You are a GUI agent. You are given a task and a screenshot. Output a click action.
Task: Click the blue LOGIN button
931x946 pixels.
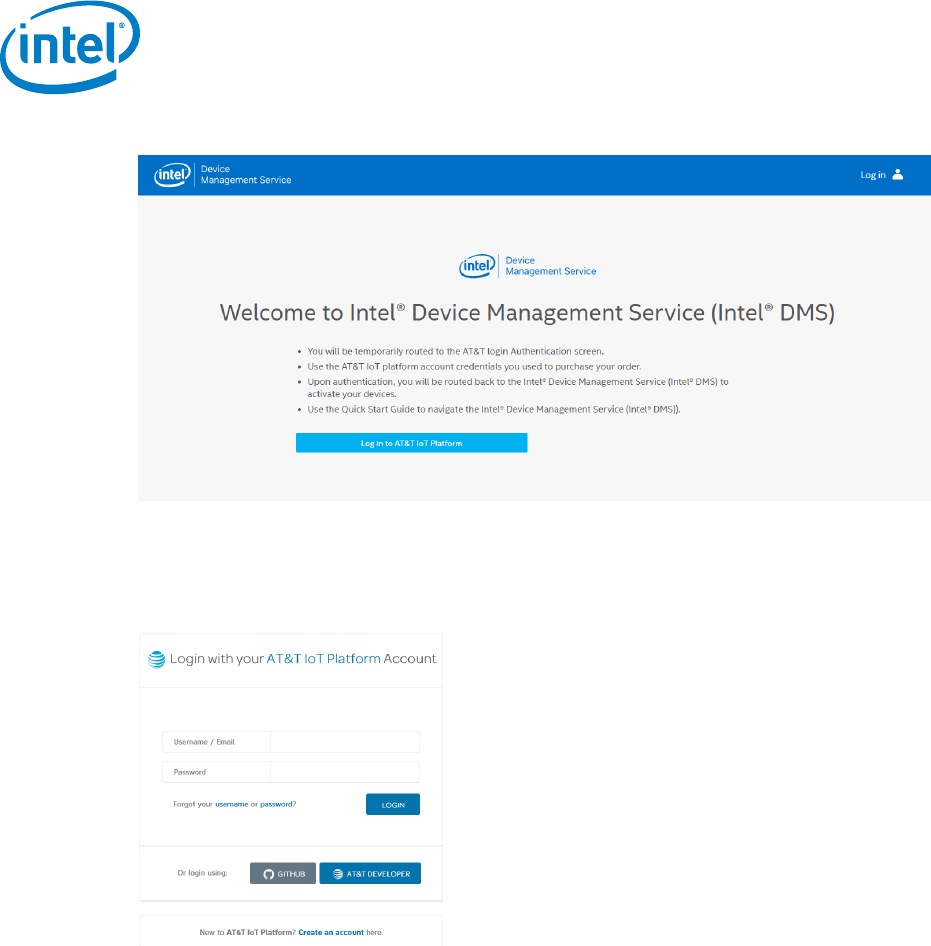[393, 804]
